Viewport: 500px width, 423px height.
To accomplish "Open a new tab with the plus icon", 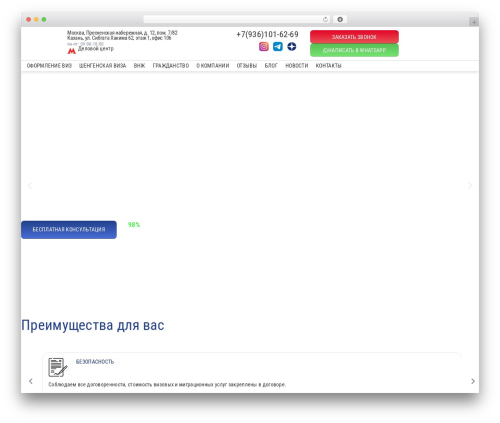I will coord(474,22).
